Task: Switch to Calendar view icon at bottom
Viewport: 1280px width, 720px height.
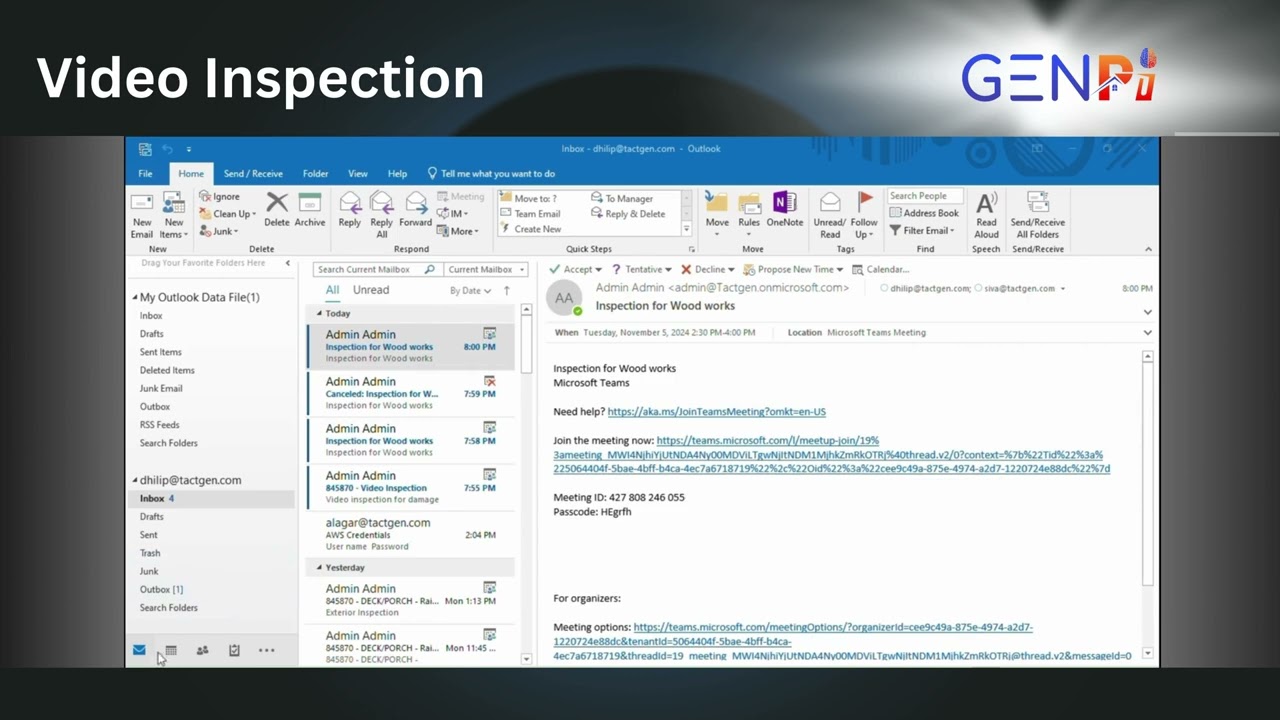Action: [x=171, y=650]
